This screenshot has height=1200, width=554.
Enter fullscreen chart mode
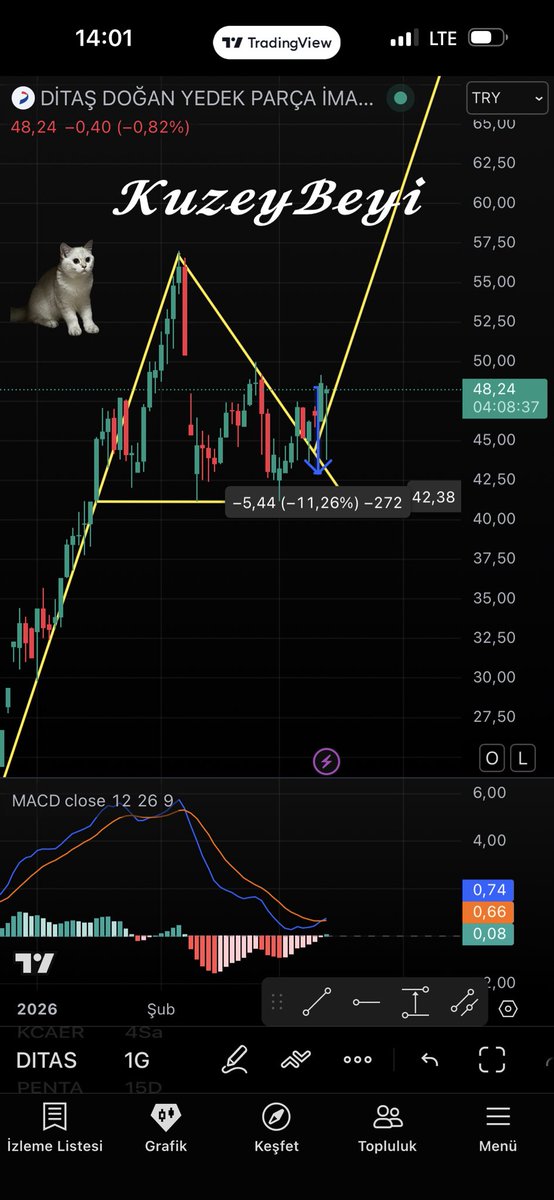(491, 1060)
